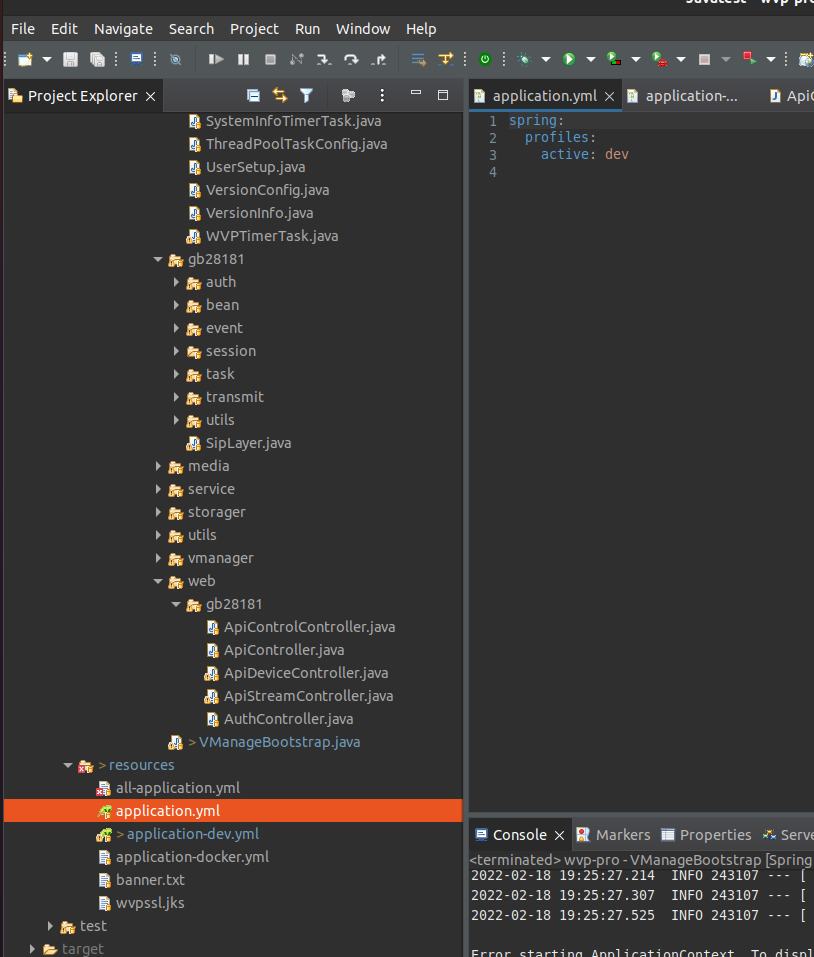Collapse all folders in Project Explorer
This screenshot has height=957, width=814.
pyautogui.click(x=255, y=95)
